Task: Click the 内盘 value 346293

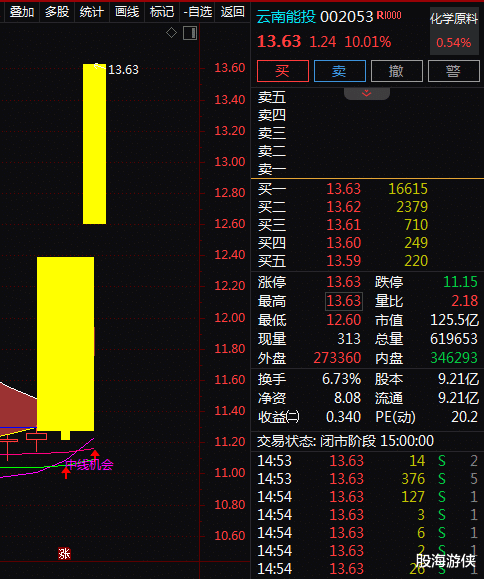Action: [x=454, y=358]
